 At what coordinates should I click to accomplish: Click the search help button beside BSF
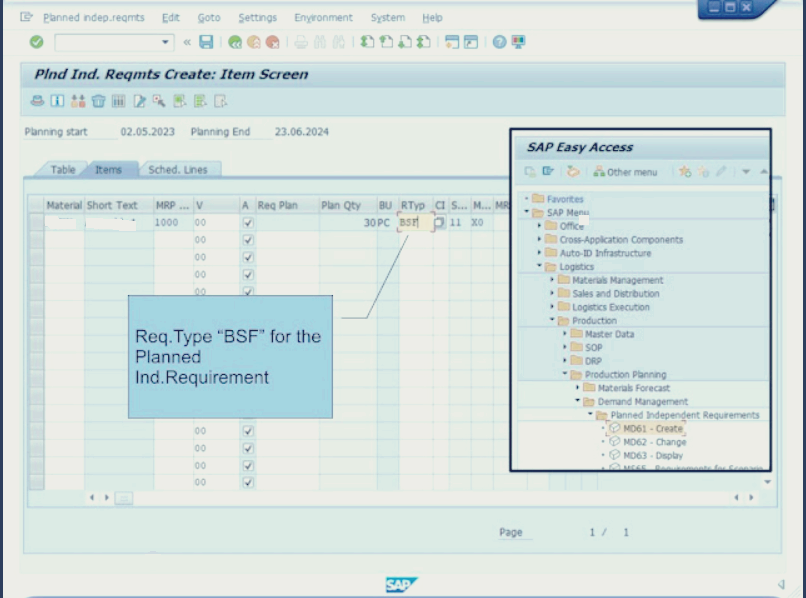tap(439, 223)
